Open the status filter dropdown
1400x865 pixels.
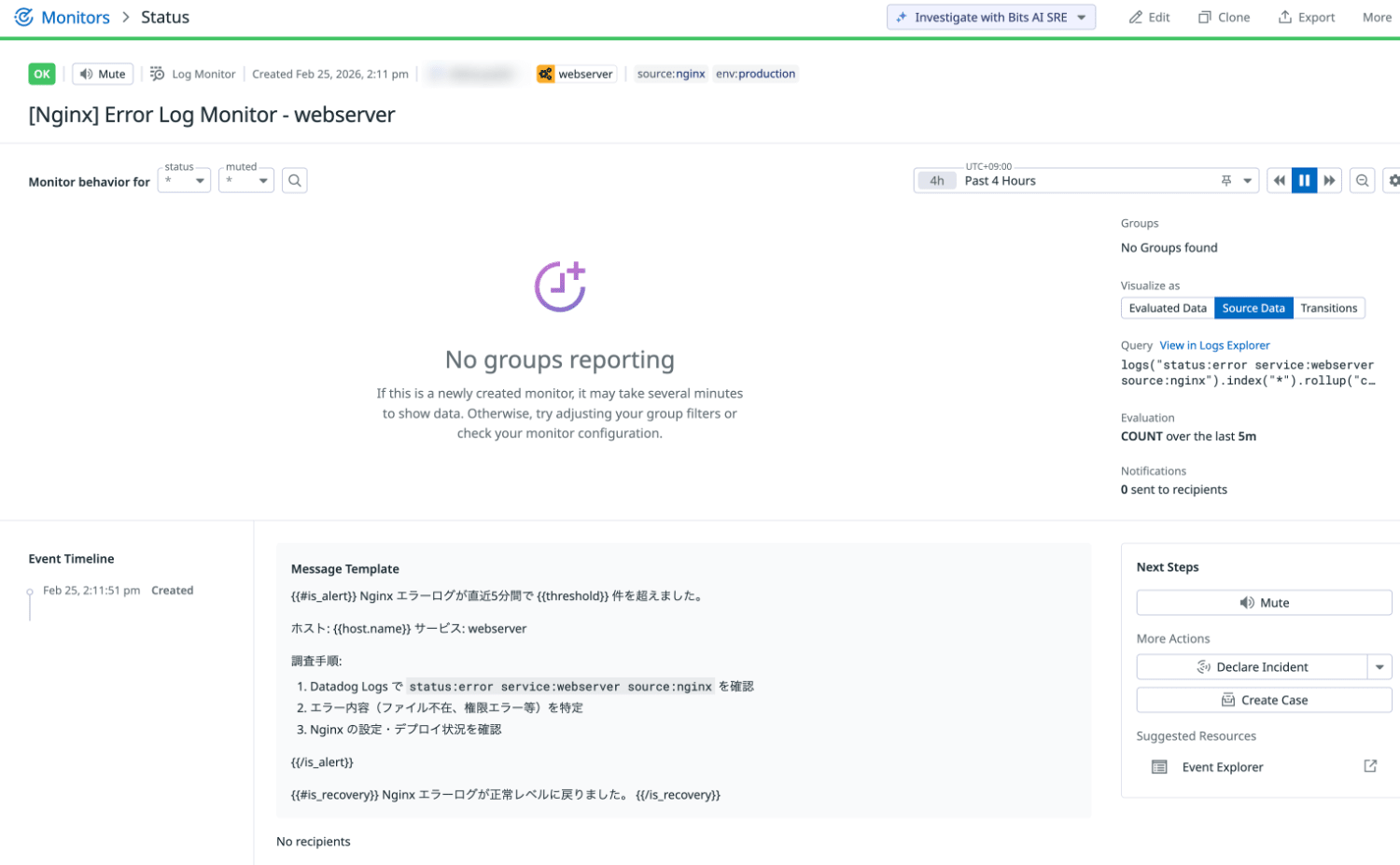[x=185, y=180]
